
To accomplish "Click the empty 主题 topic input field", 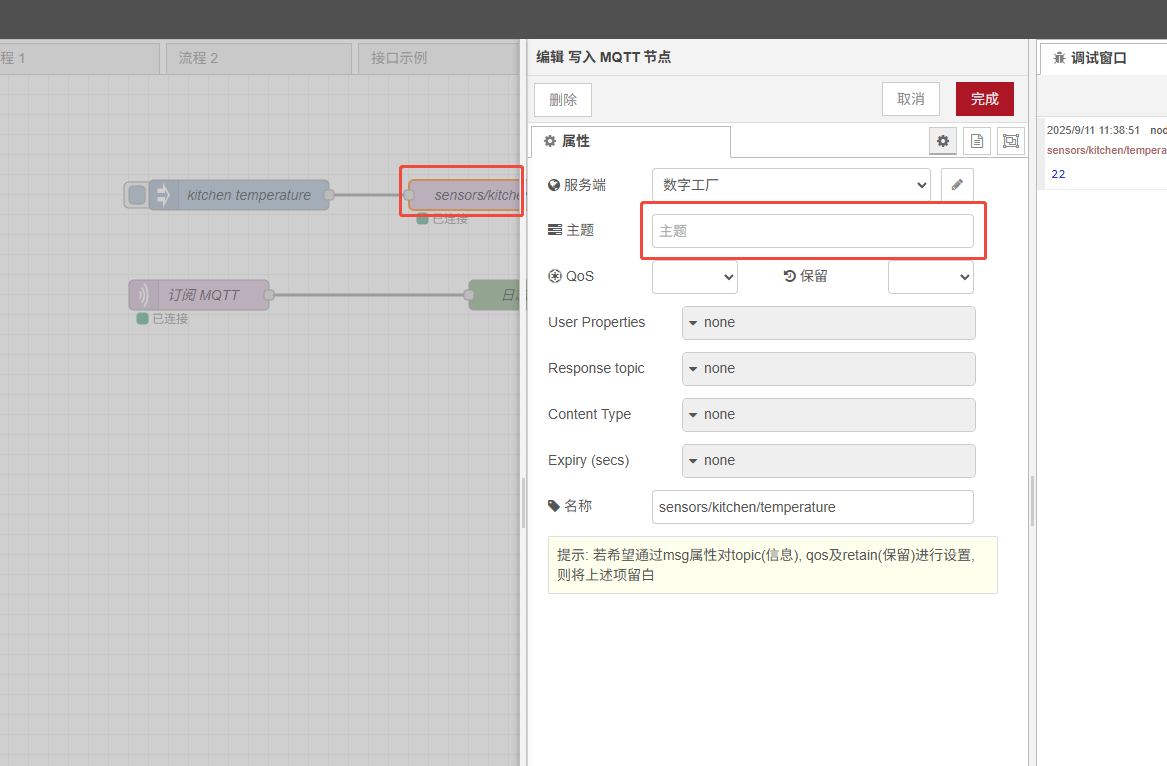I will [x=810, y=230].
